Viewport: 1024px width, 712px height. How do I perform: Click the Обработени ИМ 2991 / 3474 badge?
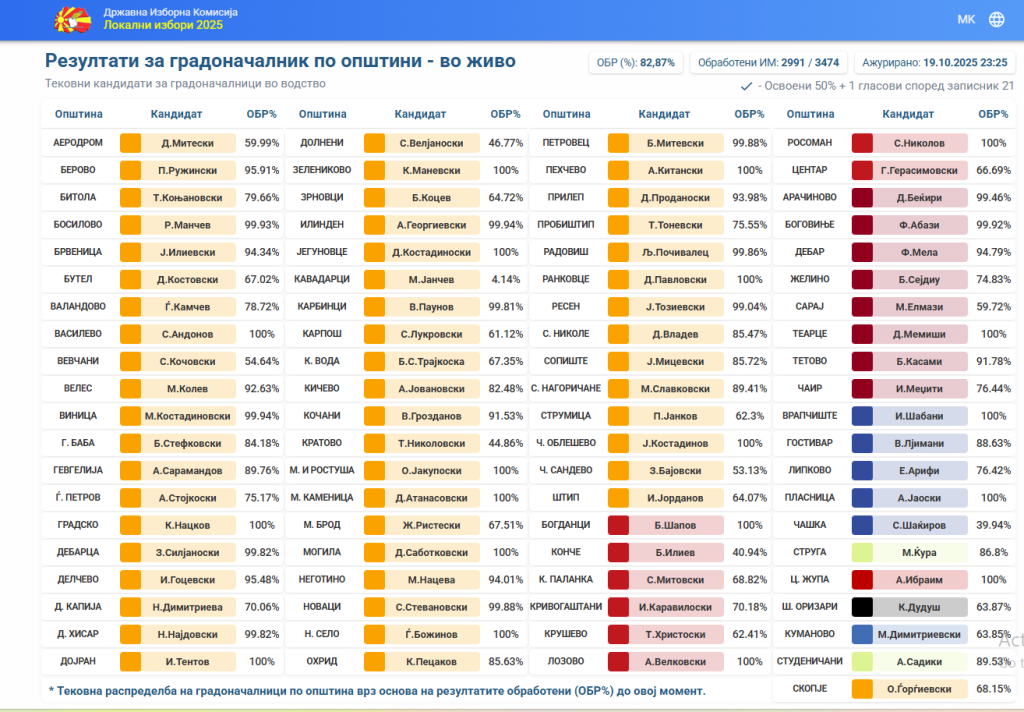[768, 62]
